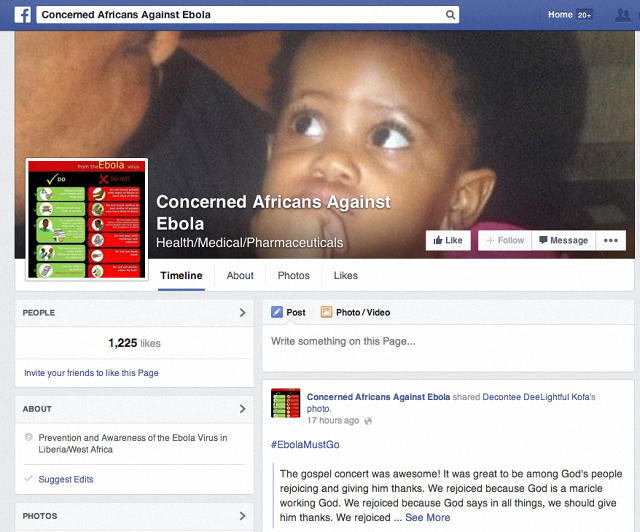Switch to the About tab
Image resolution: width=640 pixels, height=532 pixels.
[x=240, y=276]
